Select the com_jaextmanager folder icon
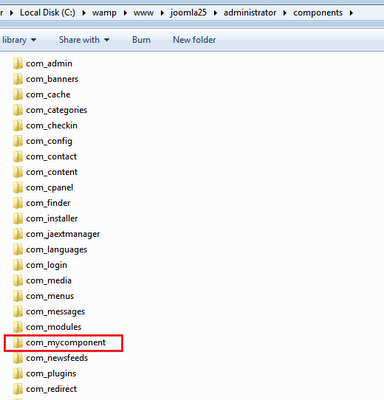Screen dimensions: 384x400 [18, 234]
